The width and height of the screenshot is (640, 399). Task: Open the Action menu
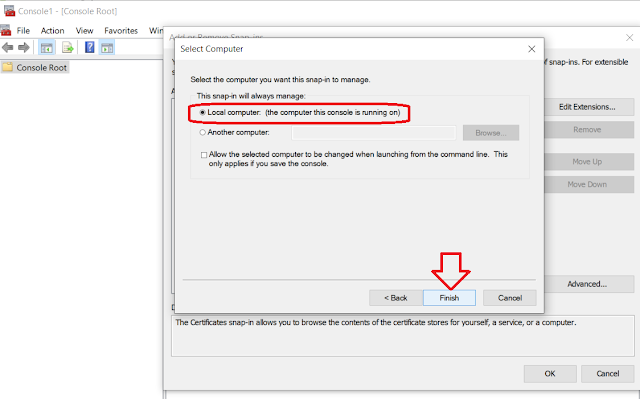52,31
